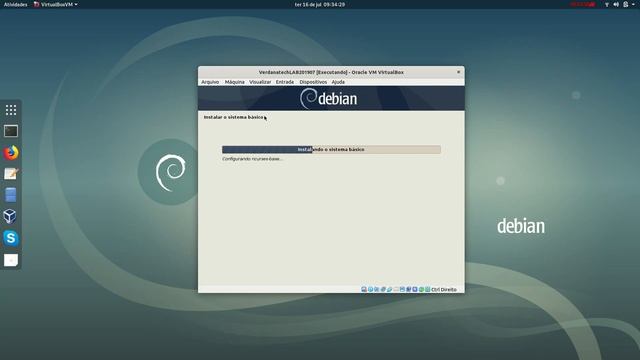Viewport: 640px width, 360px height.
Task: Launch Firefox from the dock
Action: click(x=11, y=153)
